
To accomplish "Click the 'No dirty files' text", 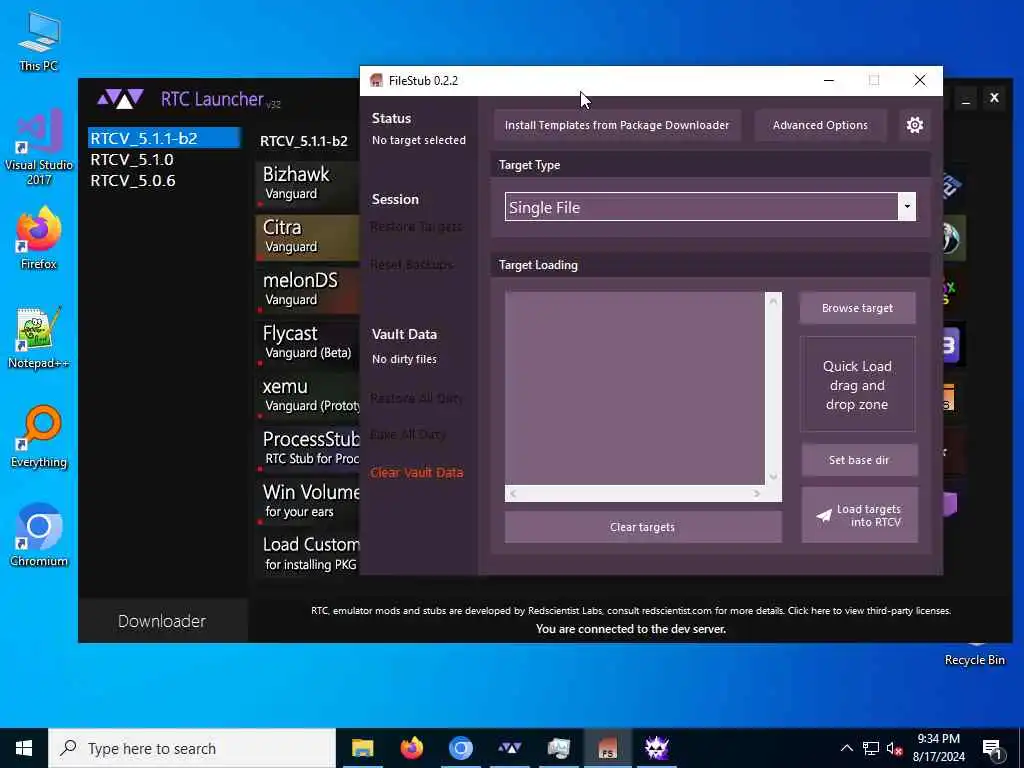I will pyautogui.click(x=404, y=359).
